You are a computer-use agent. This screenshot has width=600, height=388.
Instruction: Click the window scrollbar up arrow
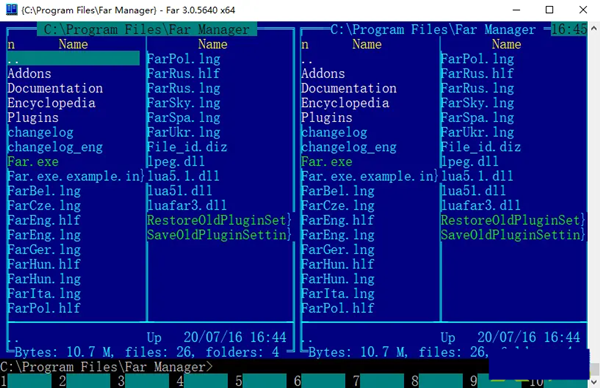pos(594,28)
